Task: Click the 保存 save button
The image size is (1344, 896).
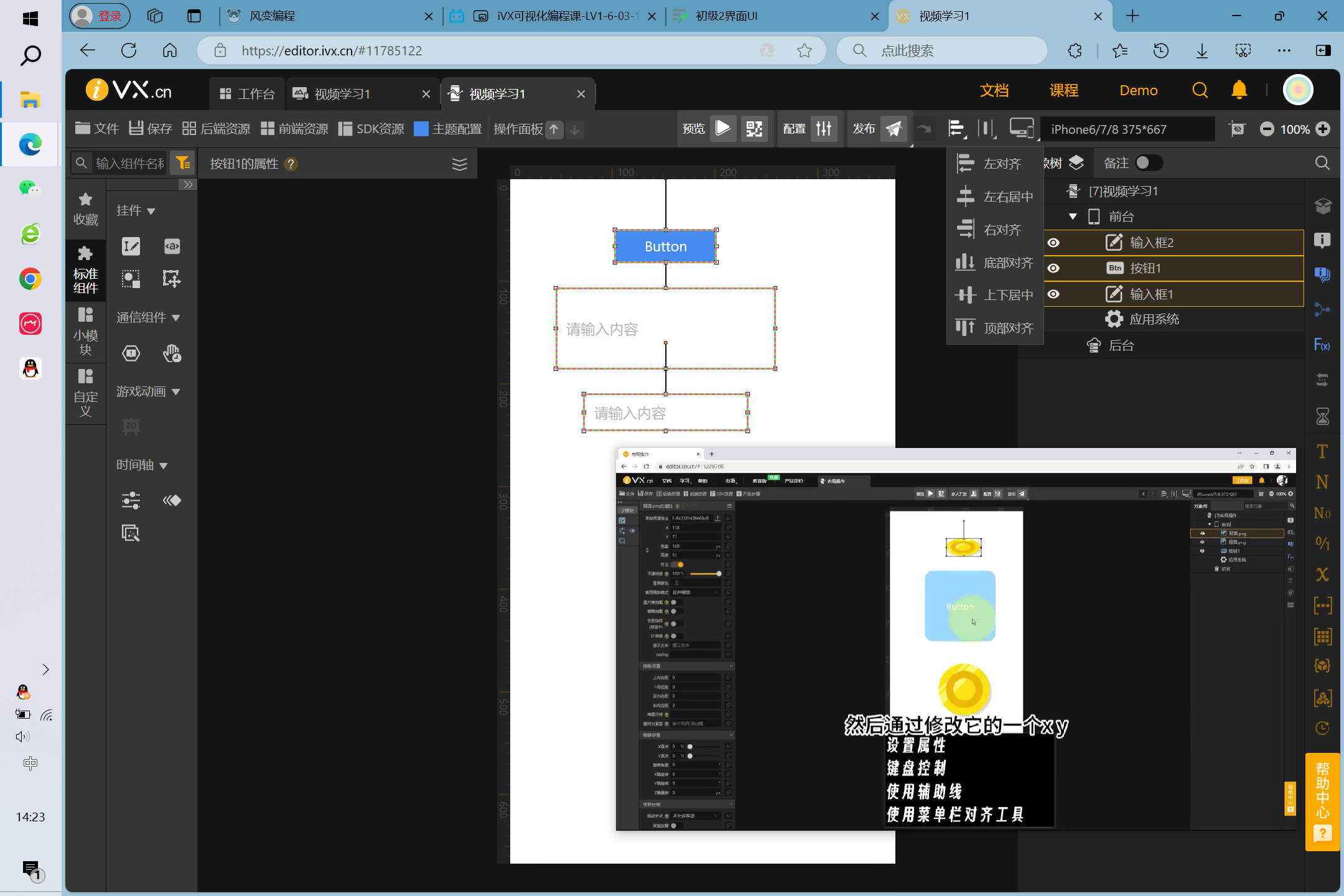Action: [151, 129]
